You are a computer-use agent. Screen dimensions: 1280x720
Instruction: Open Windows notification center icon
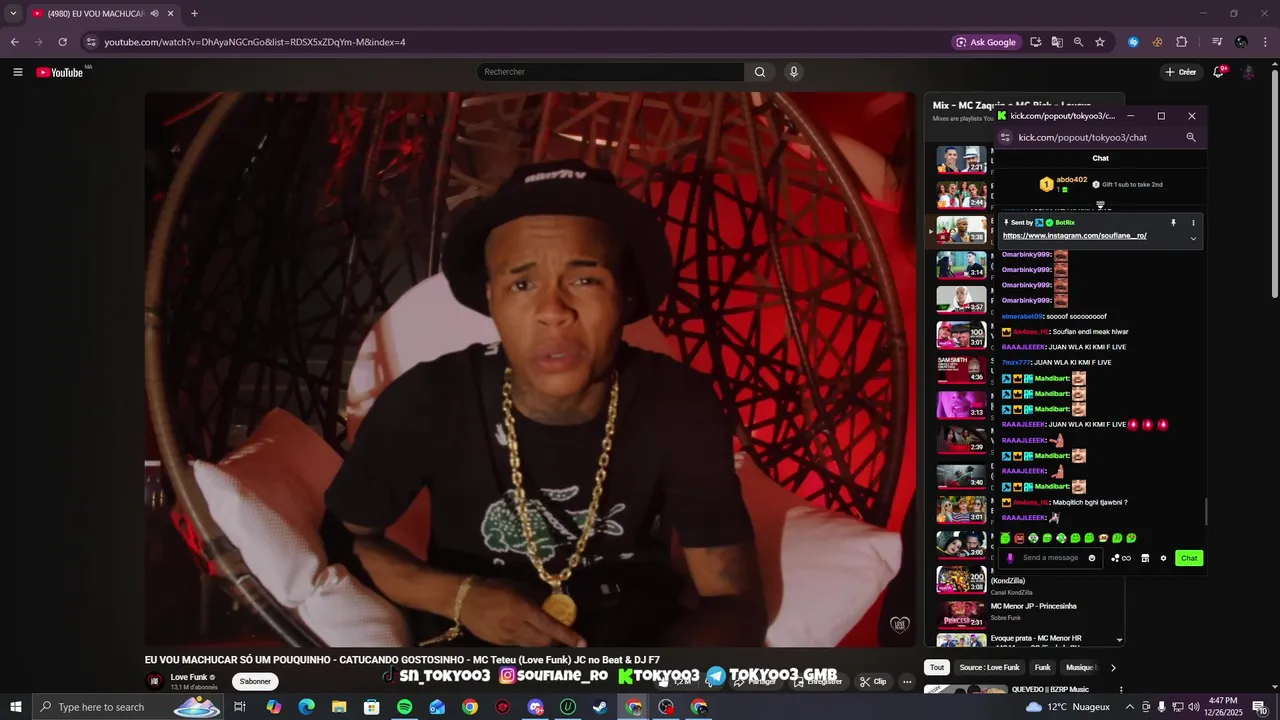pos(1259,707)
